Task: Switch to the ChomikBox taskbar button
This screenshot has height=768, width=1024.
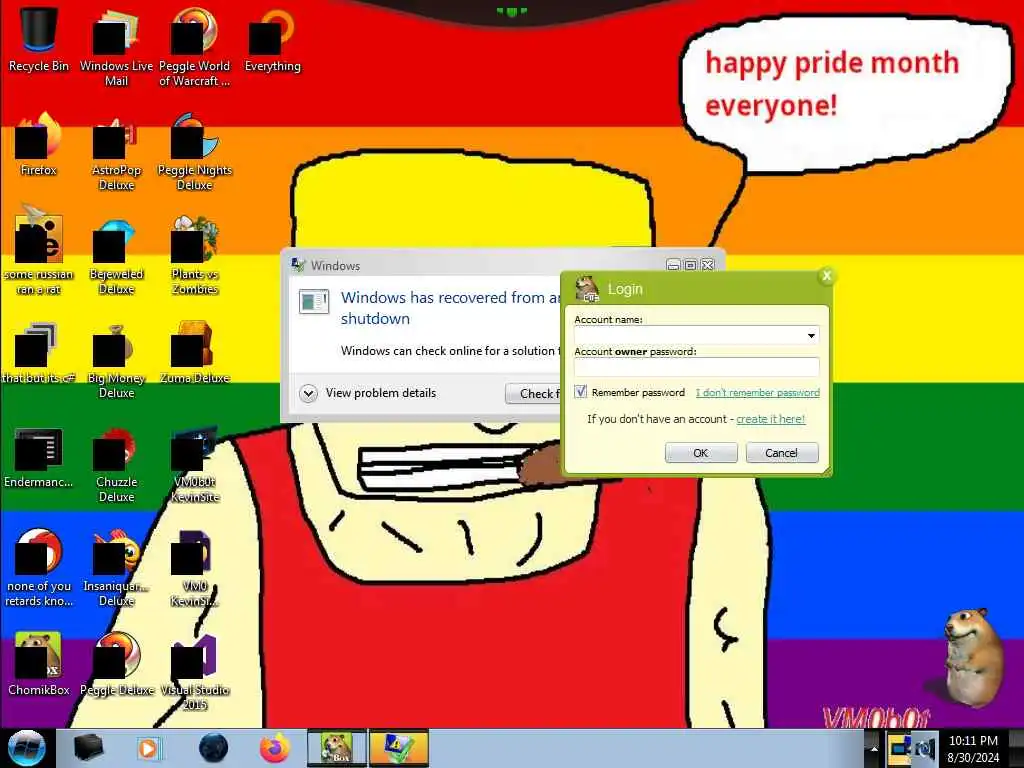Action: pos(337,748)
